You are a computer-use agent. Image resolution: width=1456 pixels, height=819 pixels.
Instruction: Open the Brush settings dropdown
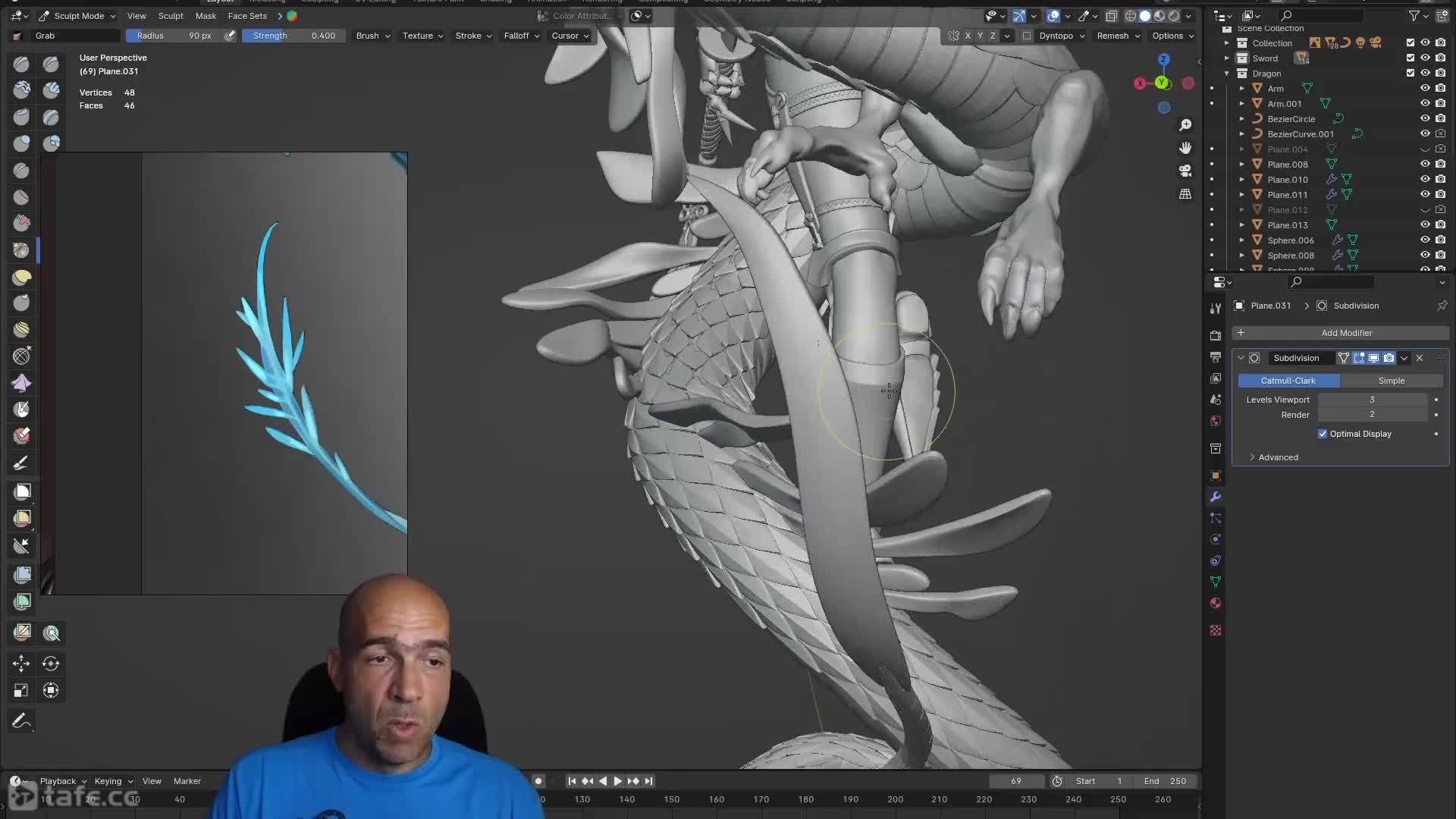(373, 36)
